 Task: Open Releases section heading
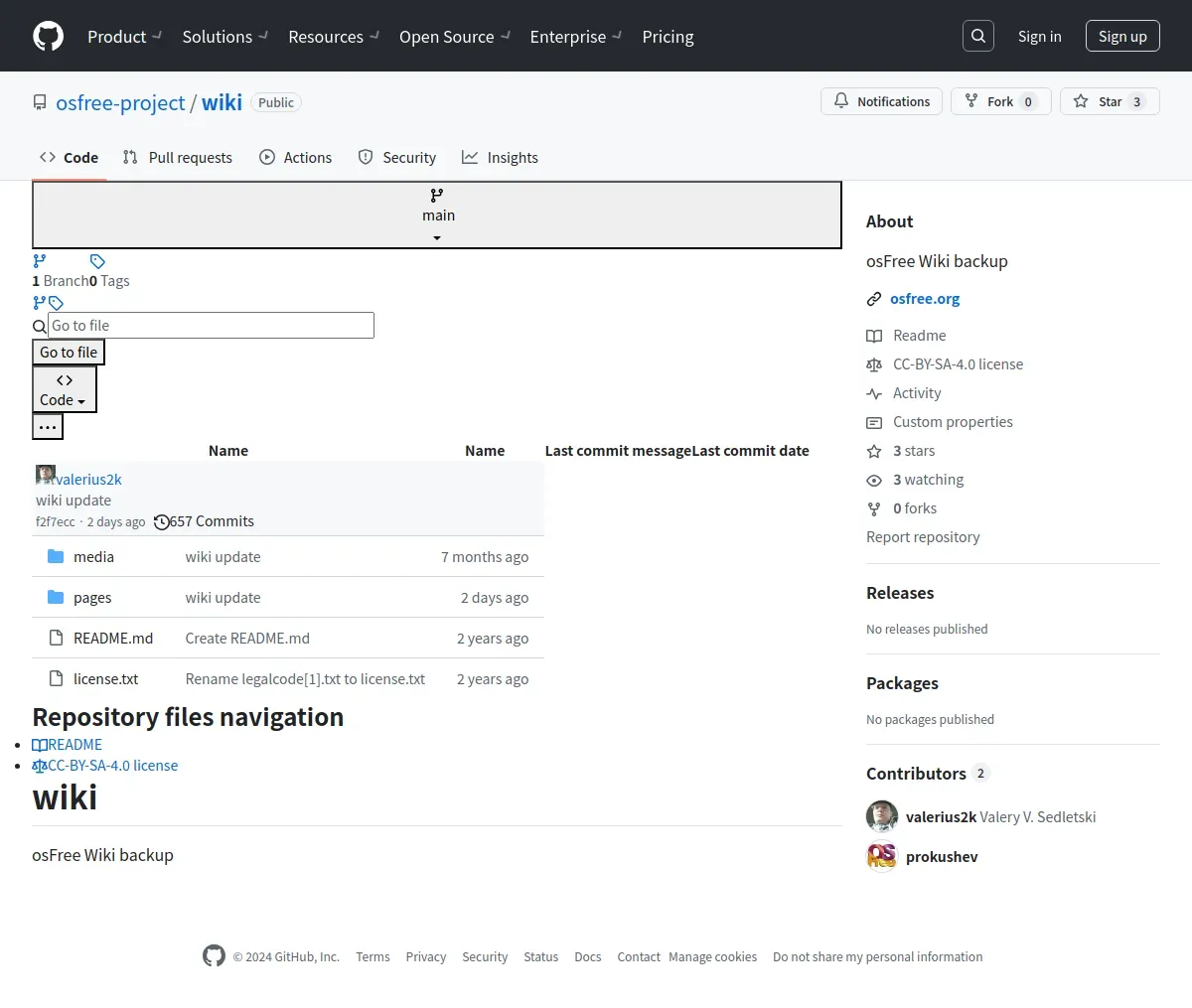(900, 593)
